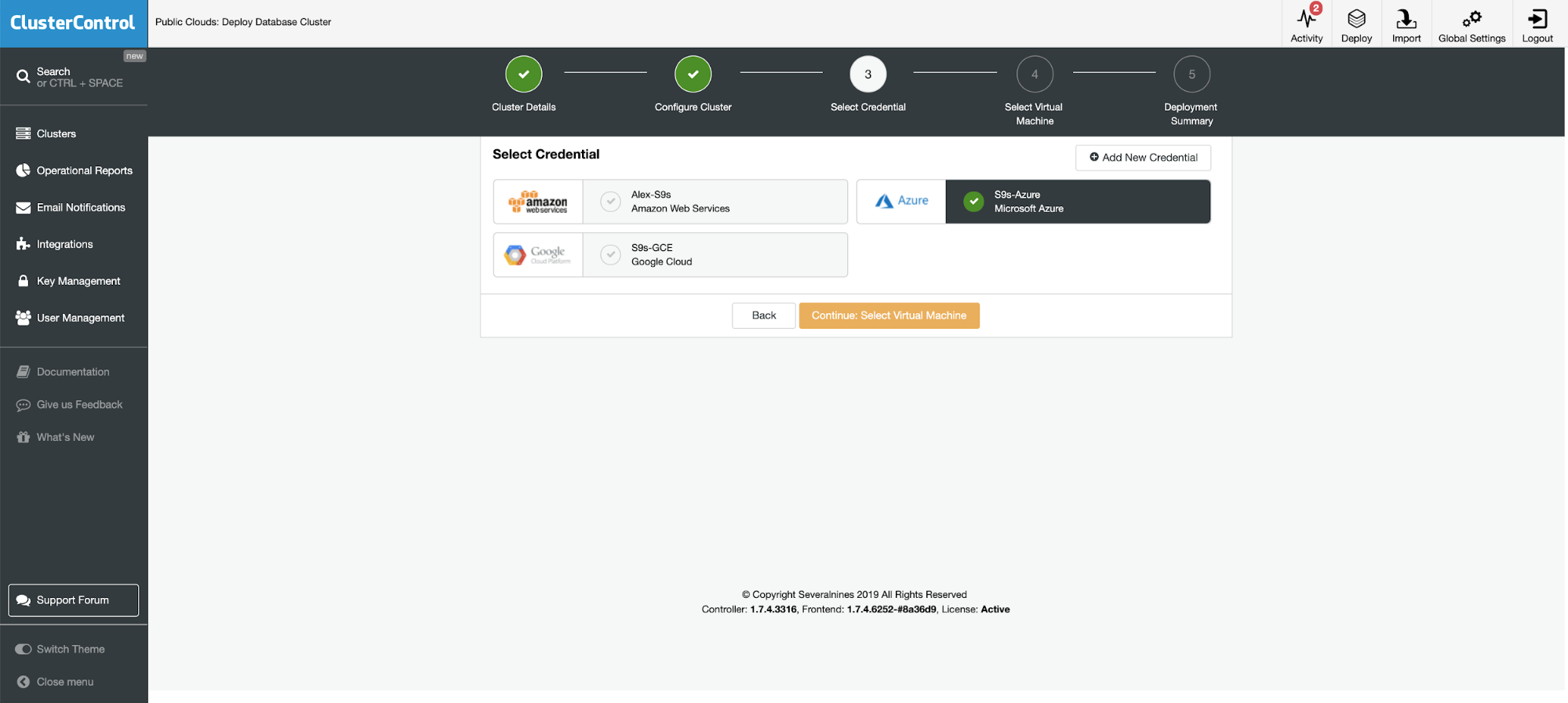Click the Deploy icon in top bar
The height and width of the screenshot is (703, 1568).
click(x=1356, y=19)
